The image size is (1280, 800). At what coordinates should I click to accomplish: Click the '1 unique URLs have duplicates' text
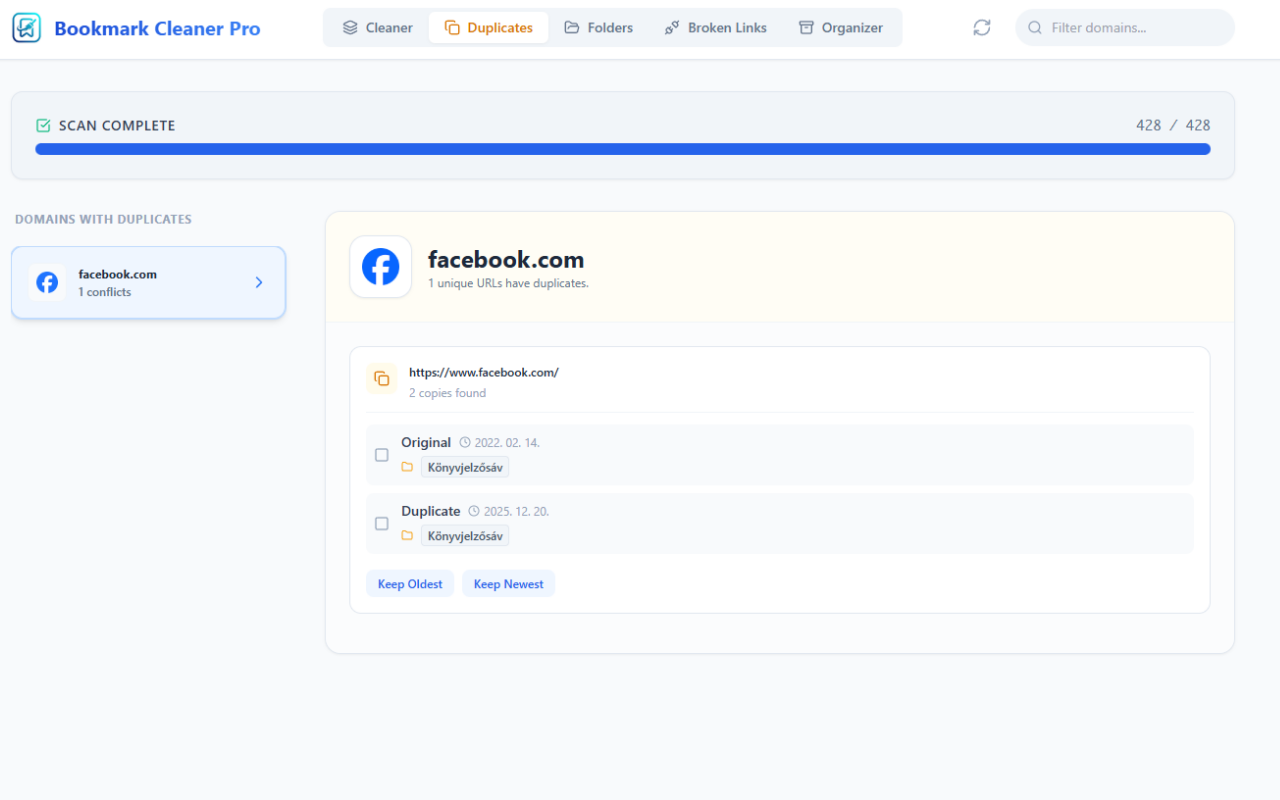(x=508, y=284)
